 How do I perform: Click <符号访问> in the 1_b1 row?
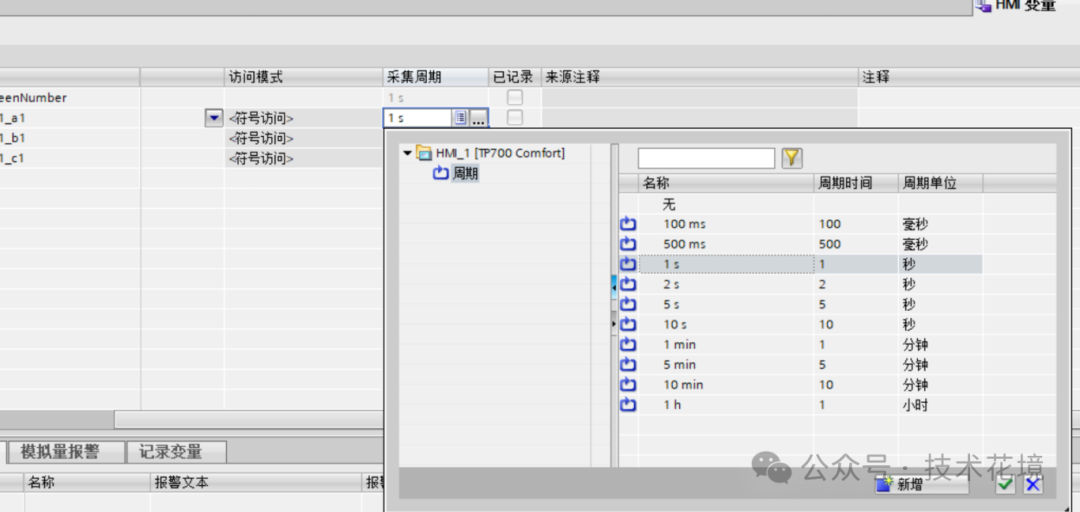click(x=262, y=138)
